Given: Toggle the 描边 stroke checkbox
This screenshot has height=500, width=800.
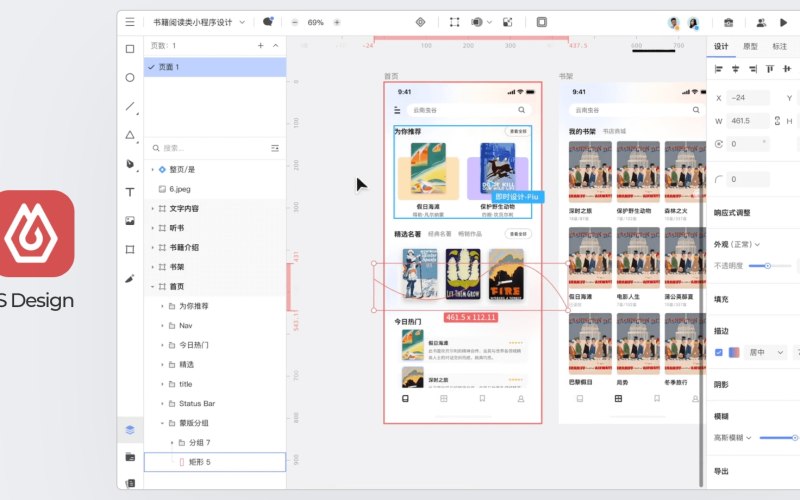Looking at the screenshot, I should tap(719, 353).
